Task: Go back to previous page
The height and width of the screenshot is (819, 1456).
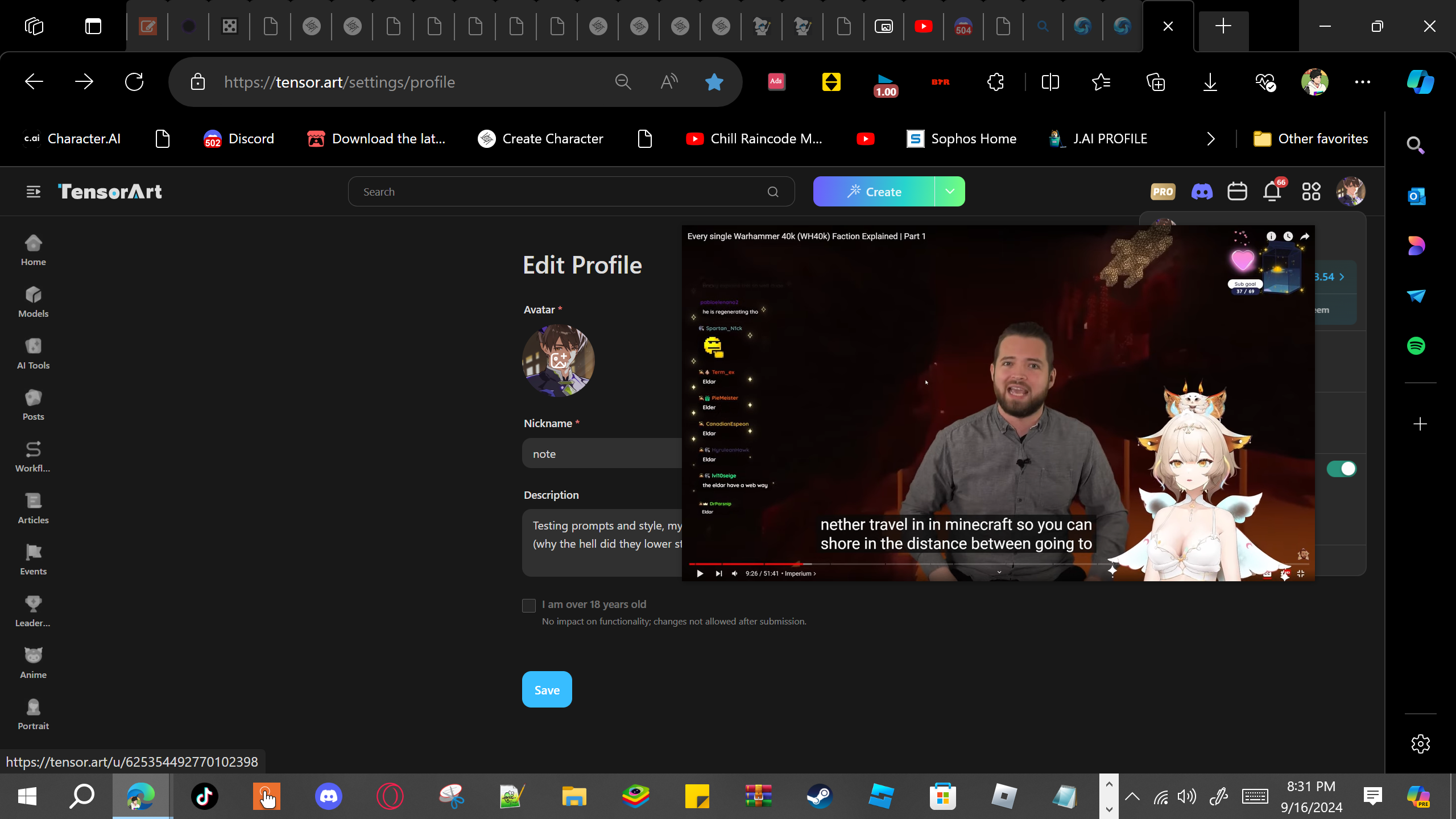Action: coord(34,82)
